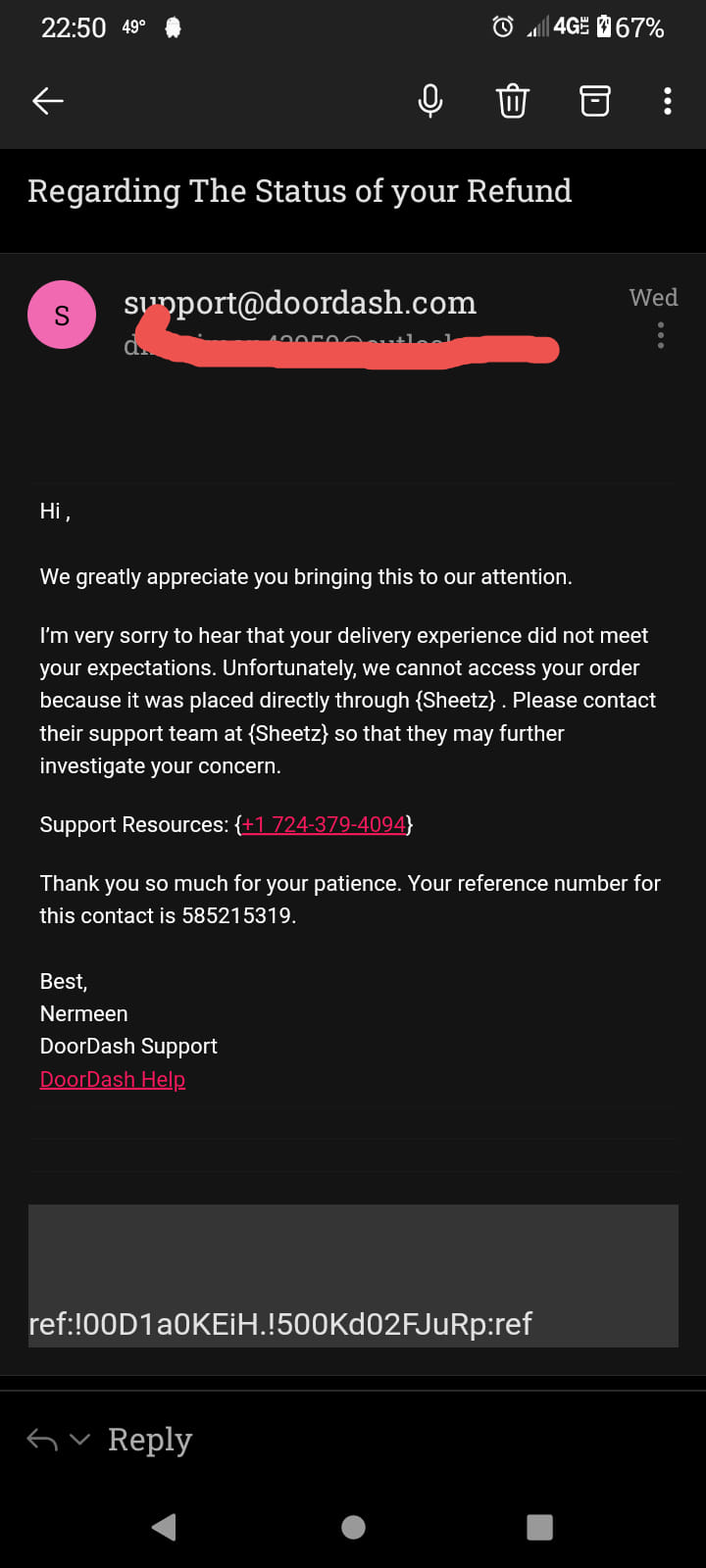
Task: Tap the pink S sender avatar
Action: click(x=62, y=315)
